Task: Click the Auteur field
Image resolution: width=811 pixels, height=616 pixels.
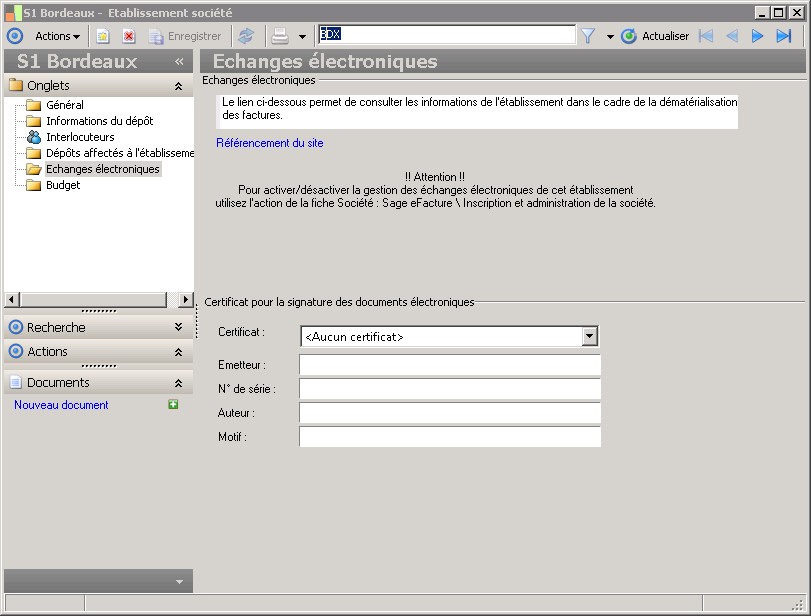Action: [x=450, y=413]
